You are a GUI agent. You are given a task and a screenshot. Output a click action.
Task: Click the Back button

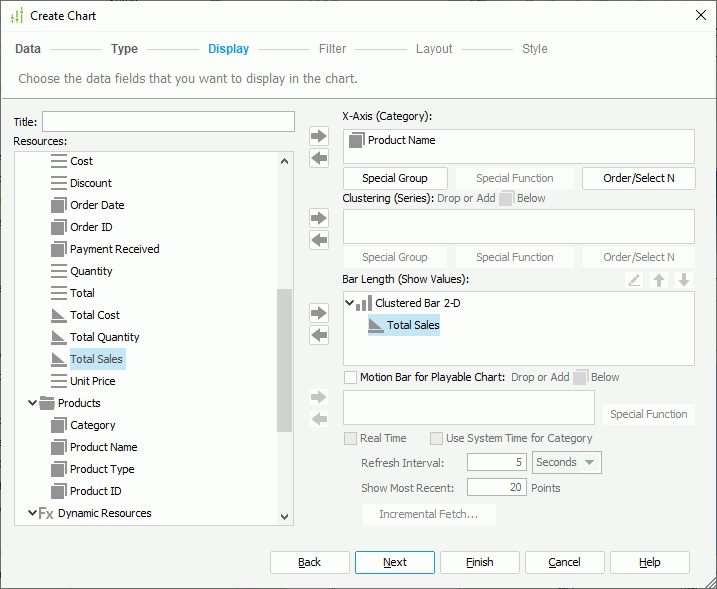tap(310, 562)
